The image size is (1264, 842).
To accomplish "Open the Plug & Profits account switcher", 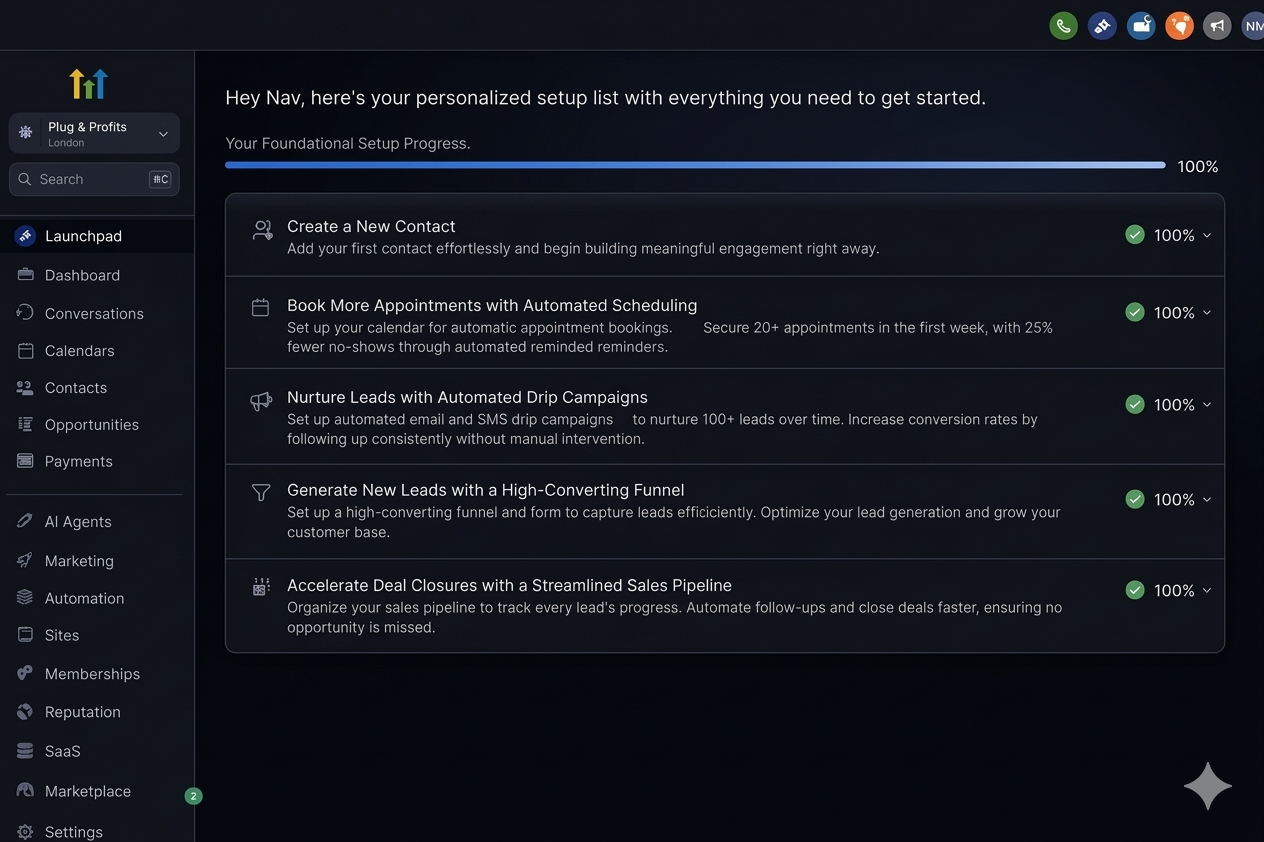I will click(x=94, y=134).
